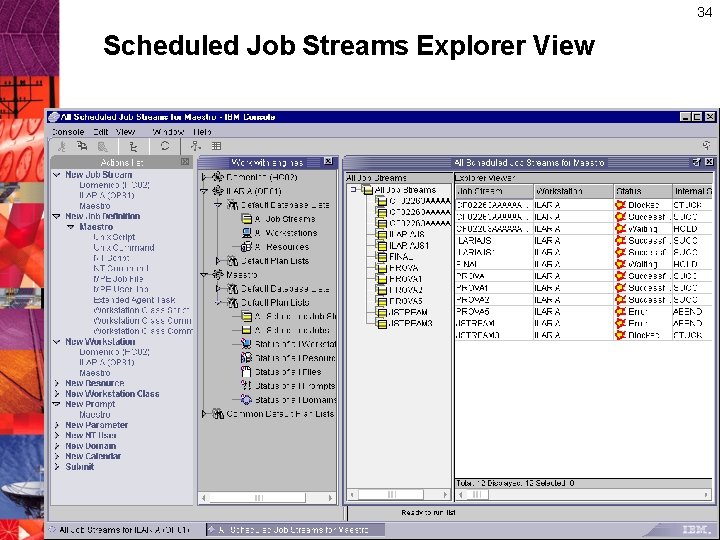Select the All Resources list icon
Image resolution: width=720 pixels, height=540 pixels.
coord(247,247)
